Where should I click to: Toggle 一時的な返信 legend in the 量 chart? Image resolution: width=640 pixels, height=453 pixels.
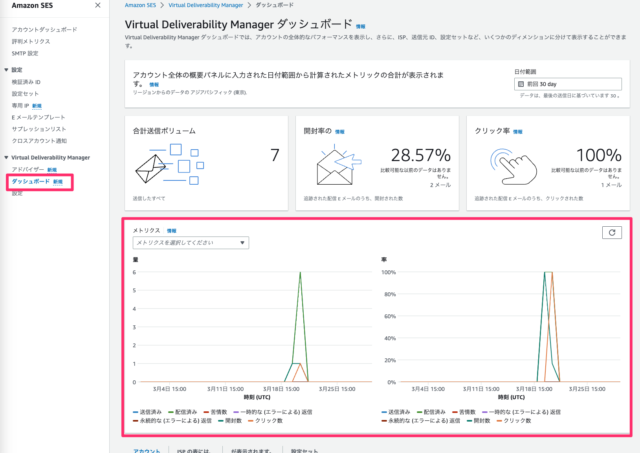point(273,412)
